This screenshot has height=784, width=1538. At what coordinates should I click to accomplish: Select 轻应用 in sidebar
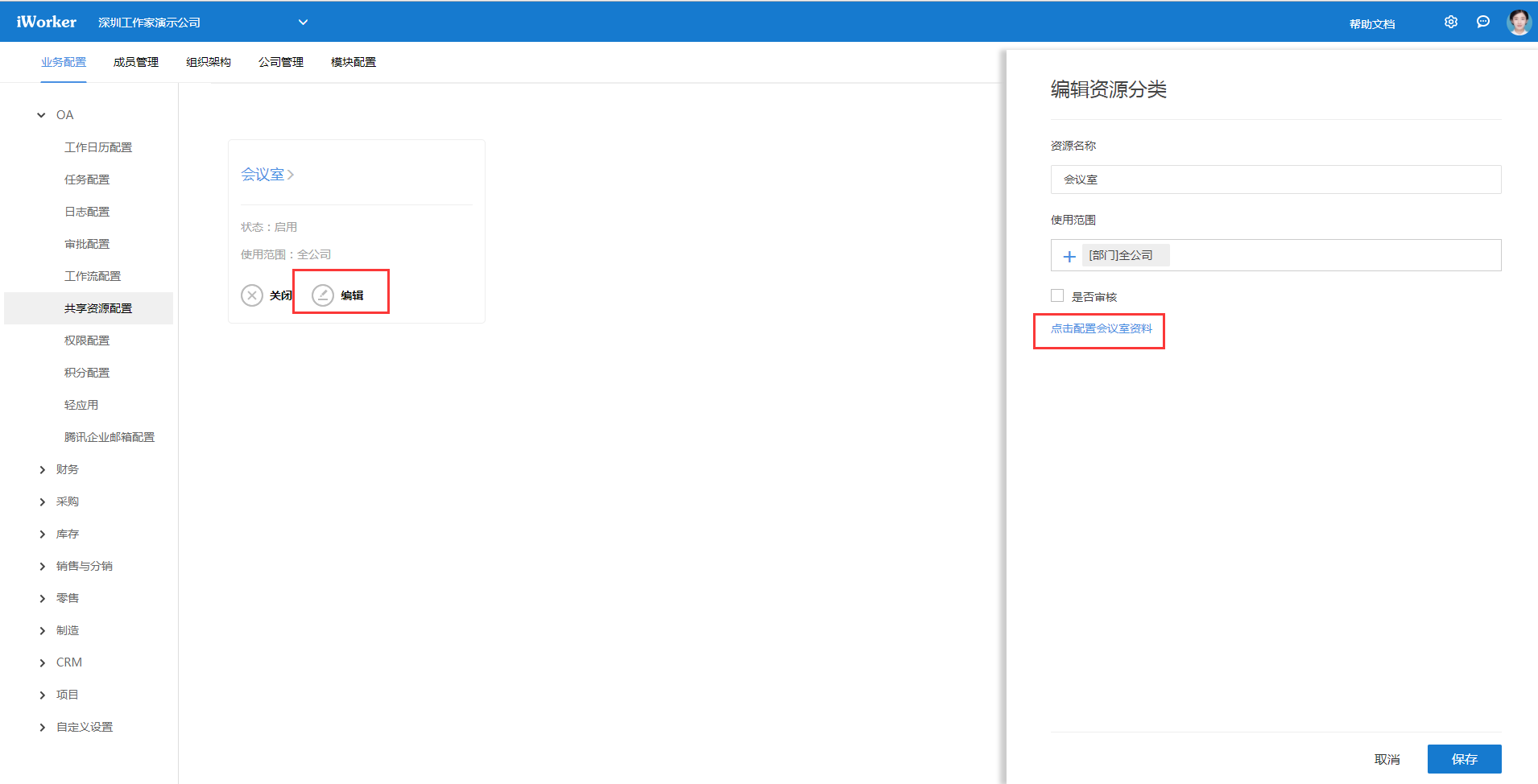tap(81, 405)
